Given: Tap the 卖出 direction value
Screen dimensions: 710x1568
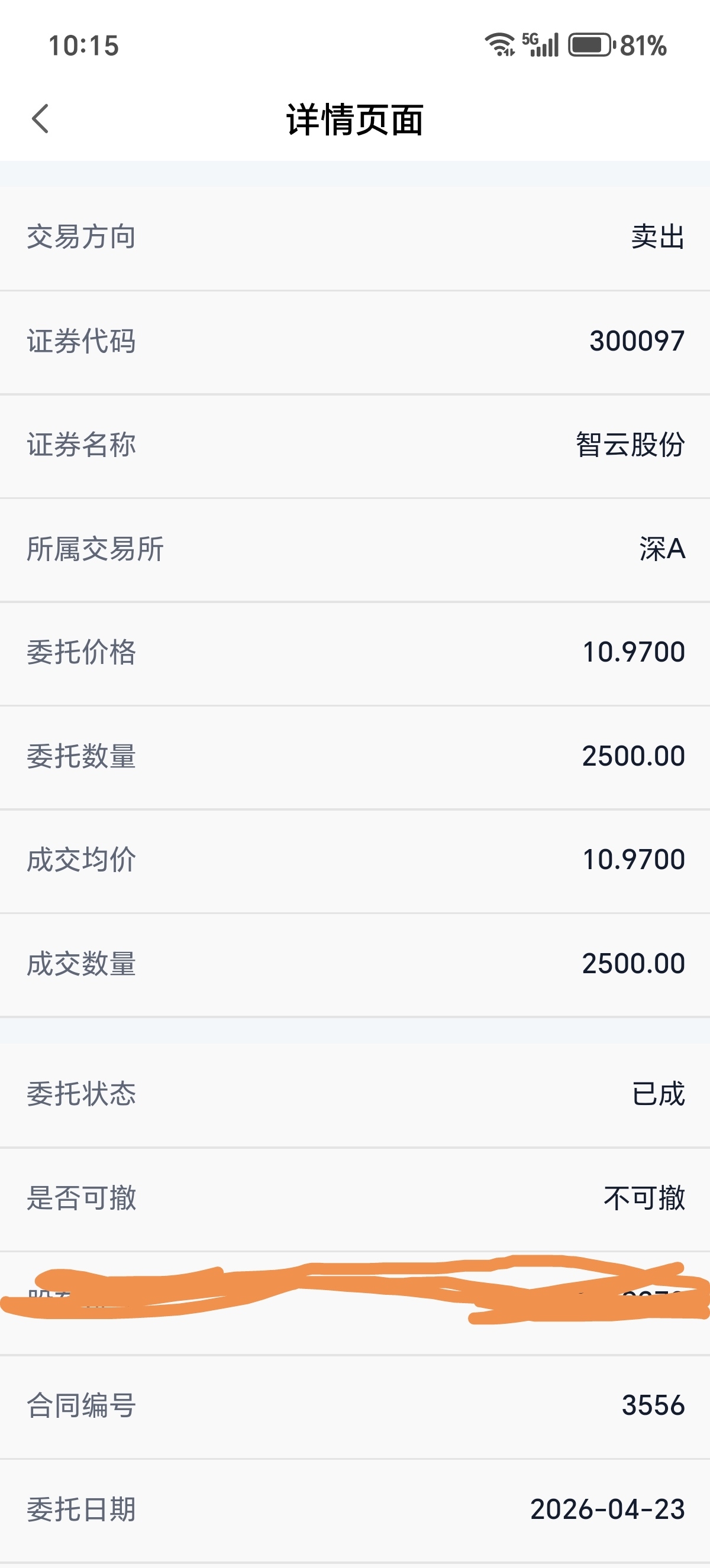Looking at the screenshot, I should tap(657, 237).
